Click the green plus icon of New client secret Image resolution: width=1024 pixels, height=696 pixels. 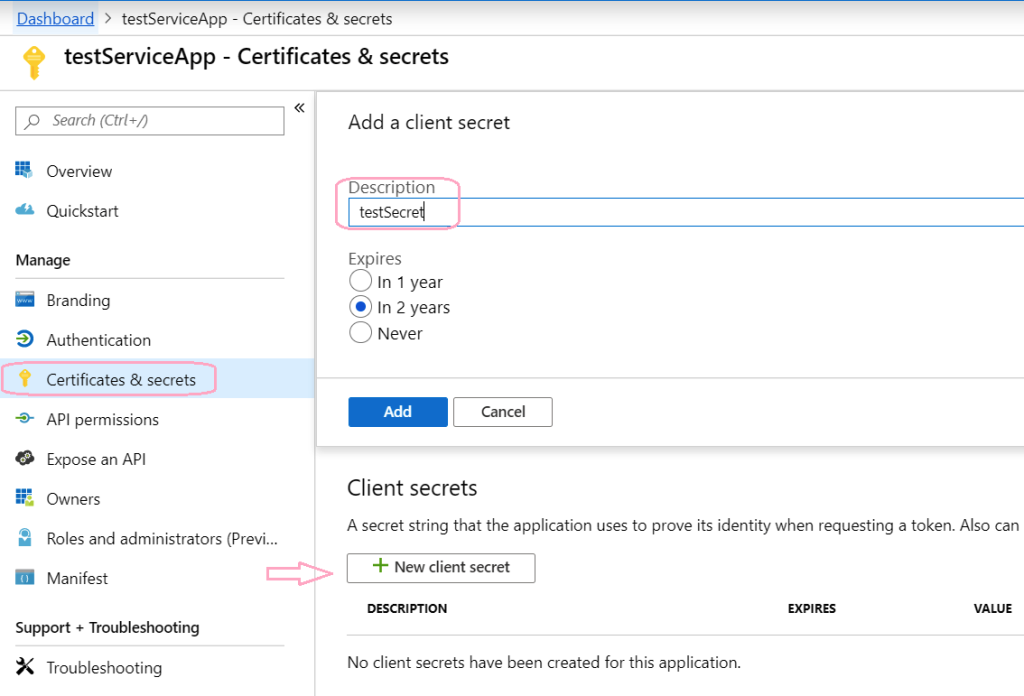[380, 565]
